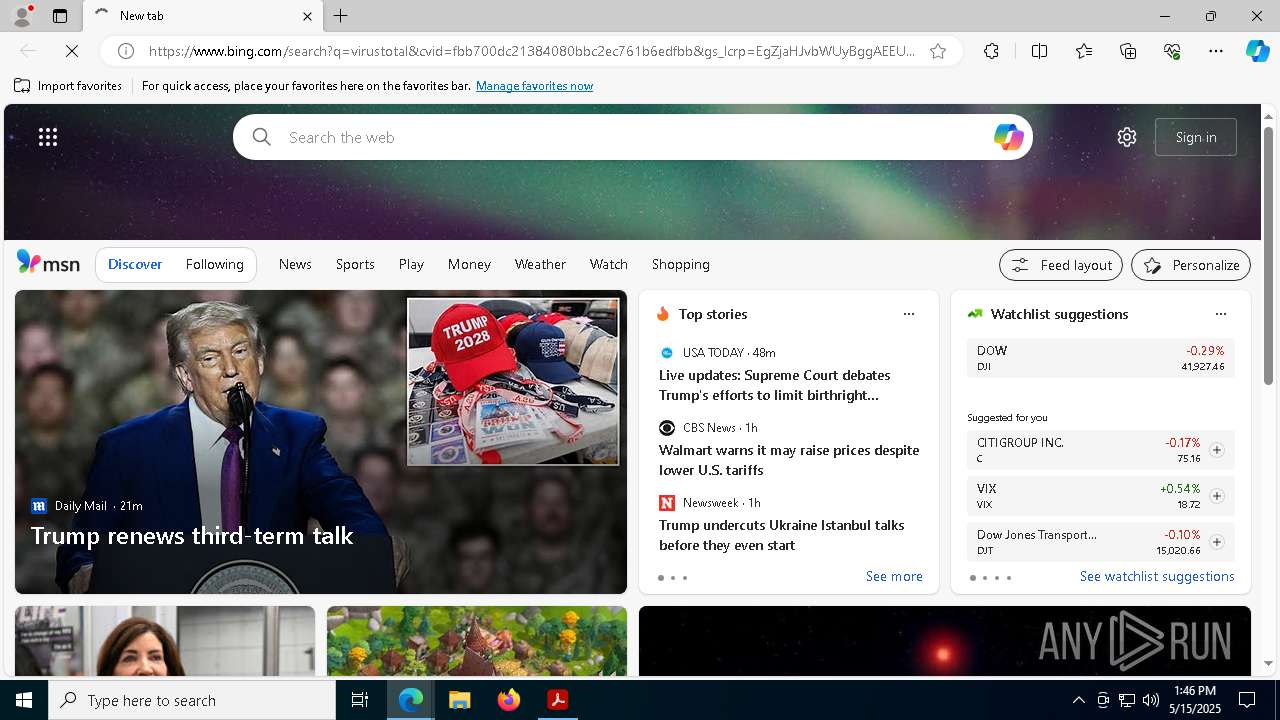
Task: Switch to the Following tab
Action: coord(214,264)
